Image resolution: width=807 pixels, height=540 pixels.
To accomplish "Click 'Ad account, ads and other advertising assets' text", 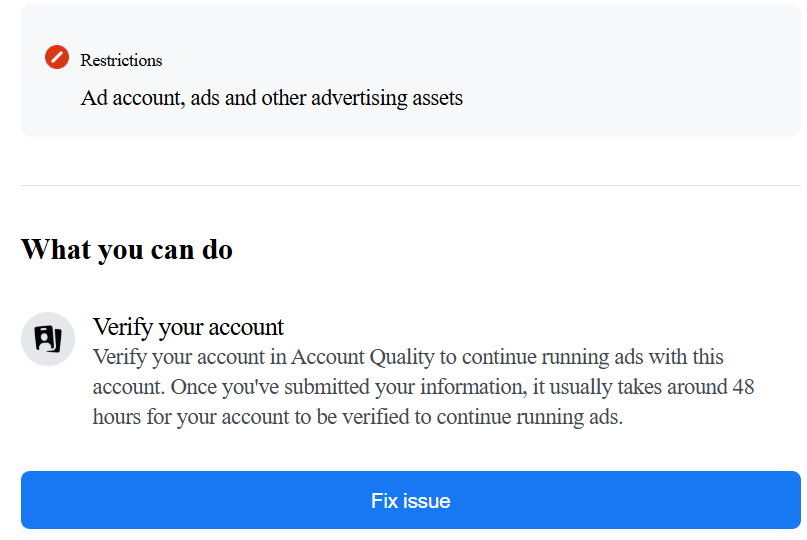I will coord(271,98).
